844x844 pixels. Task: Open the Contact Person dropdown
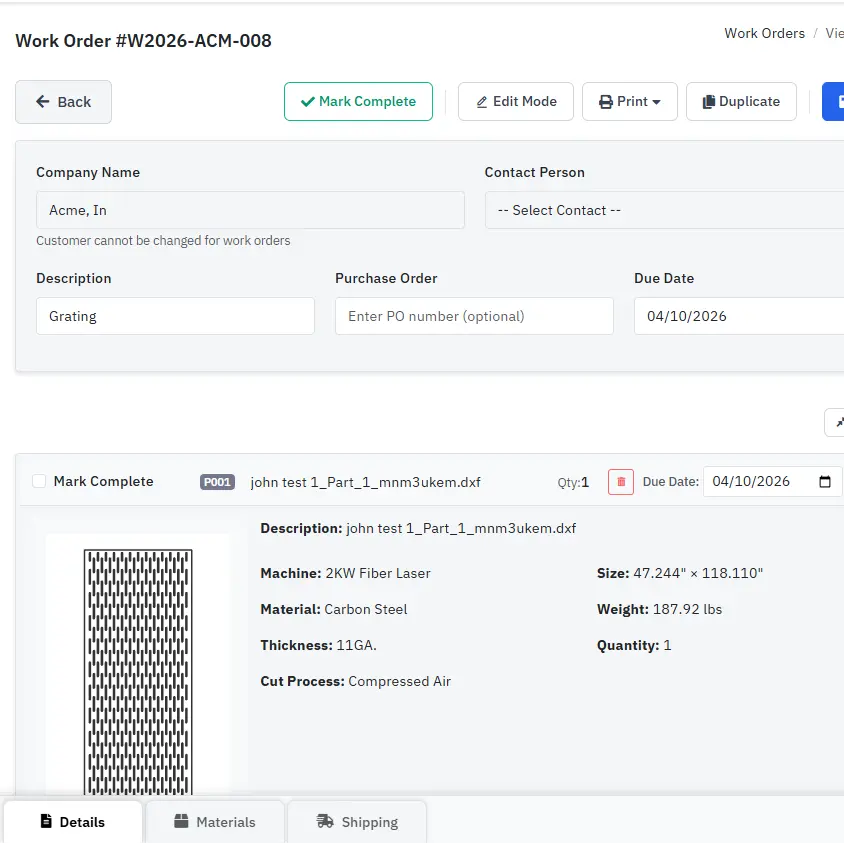(662, 210)
